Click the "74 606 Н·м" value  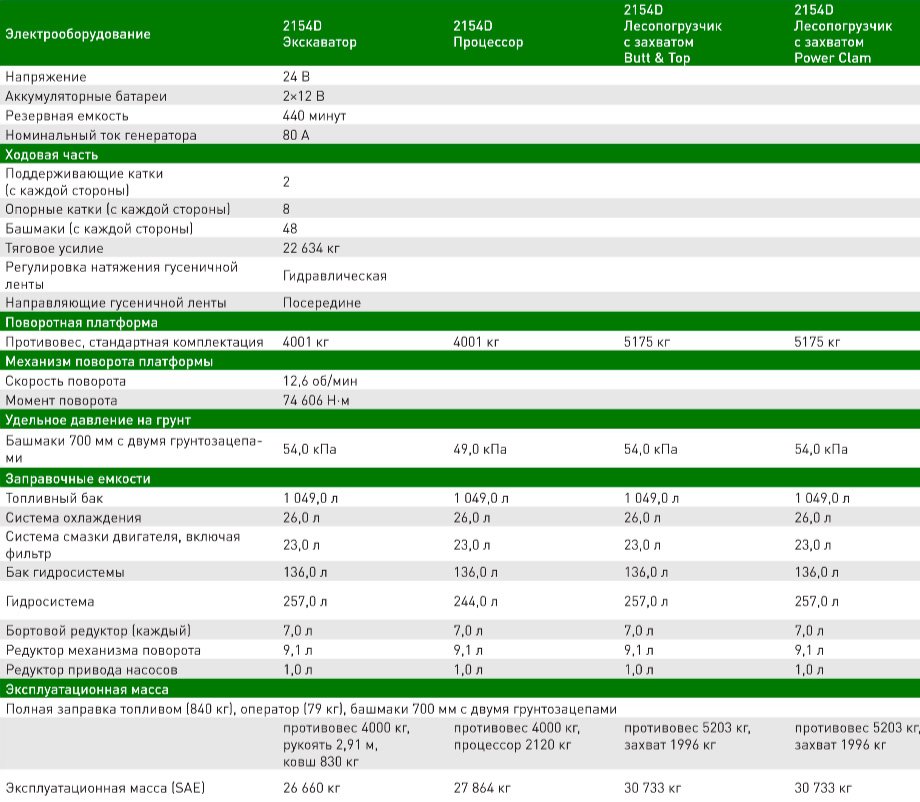316,401
